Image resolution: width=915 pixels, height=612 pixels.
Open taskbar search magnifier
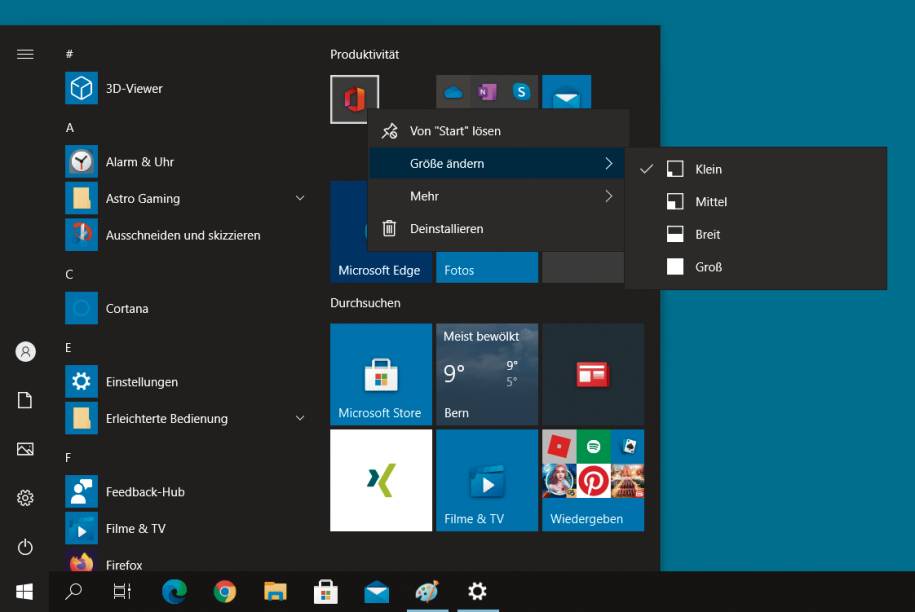click(x=73, y=592)
